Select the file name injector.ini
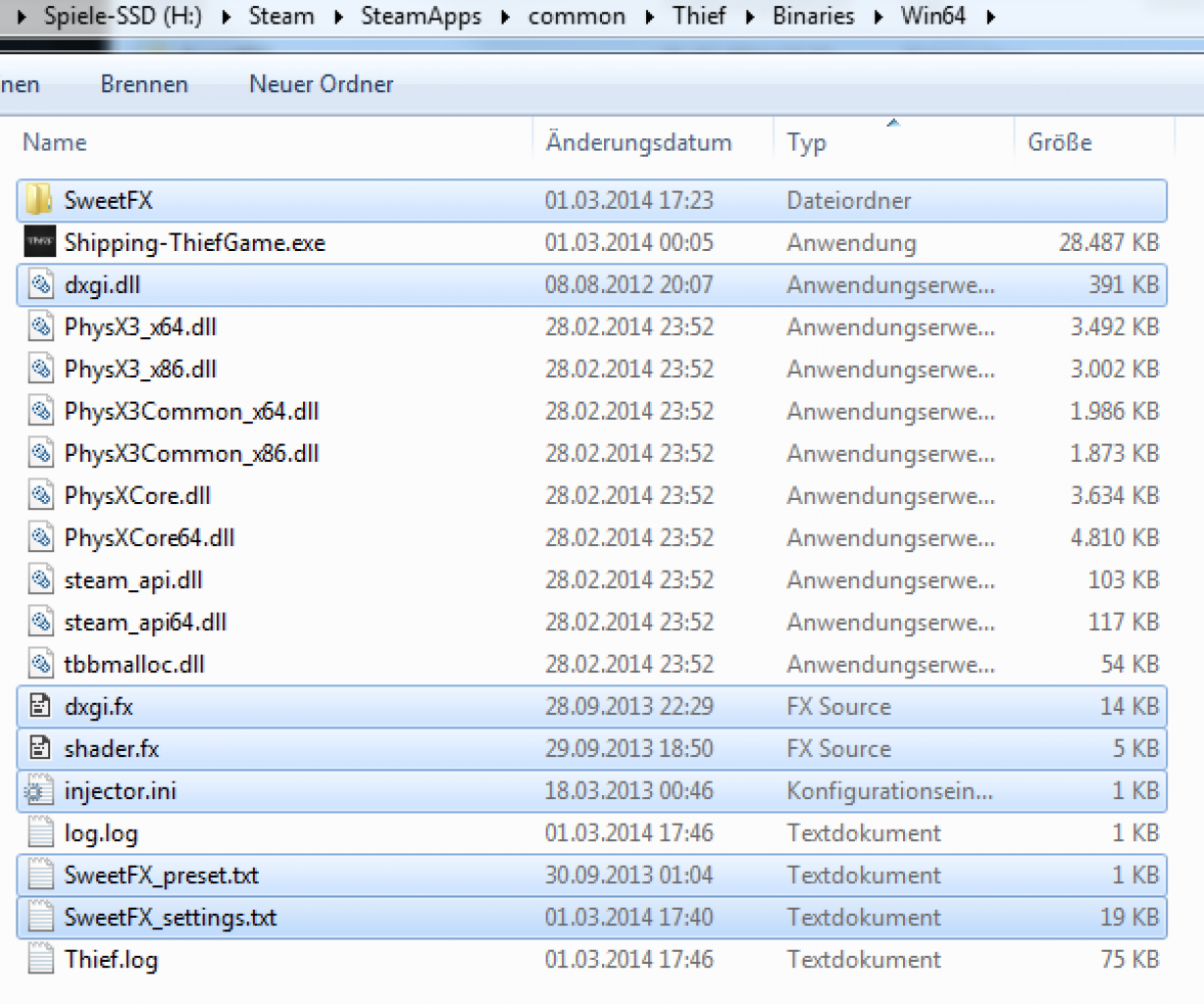This screenshot has width=1204, height=1004. [121, 790]
